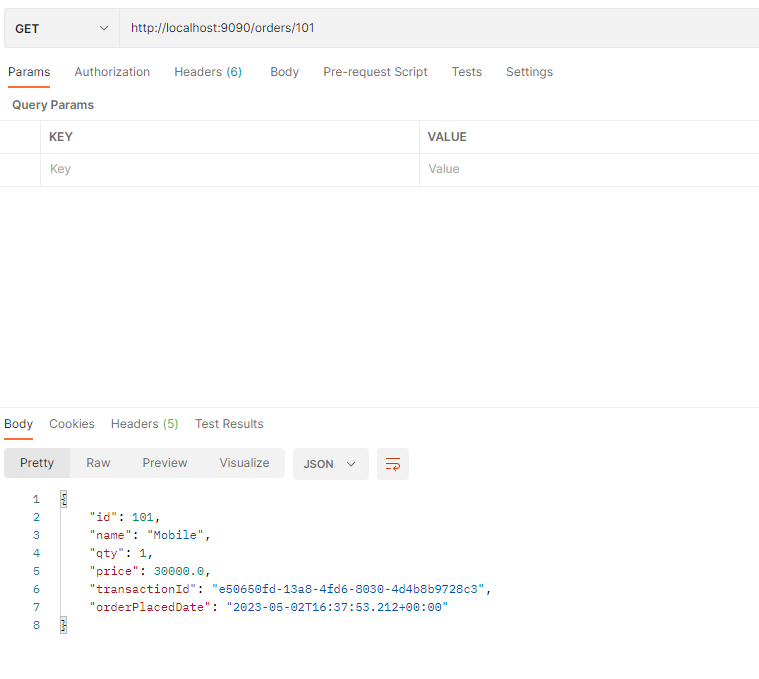The height and width of the screenshot is (679, 759).
Task: Click the request URL field
Action: pyautogui.click(x=440, y=28)
